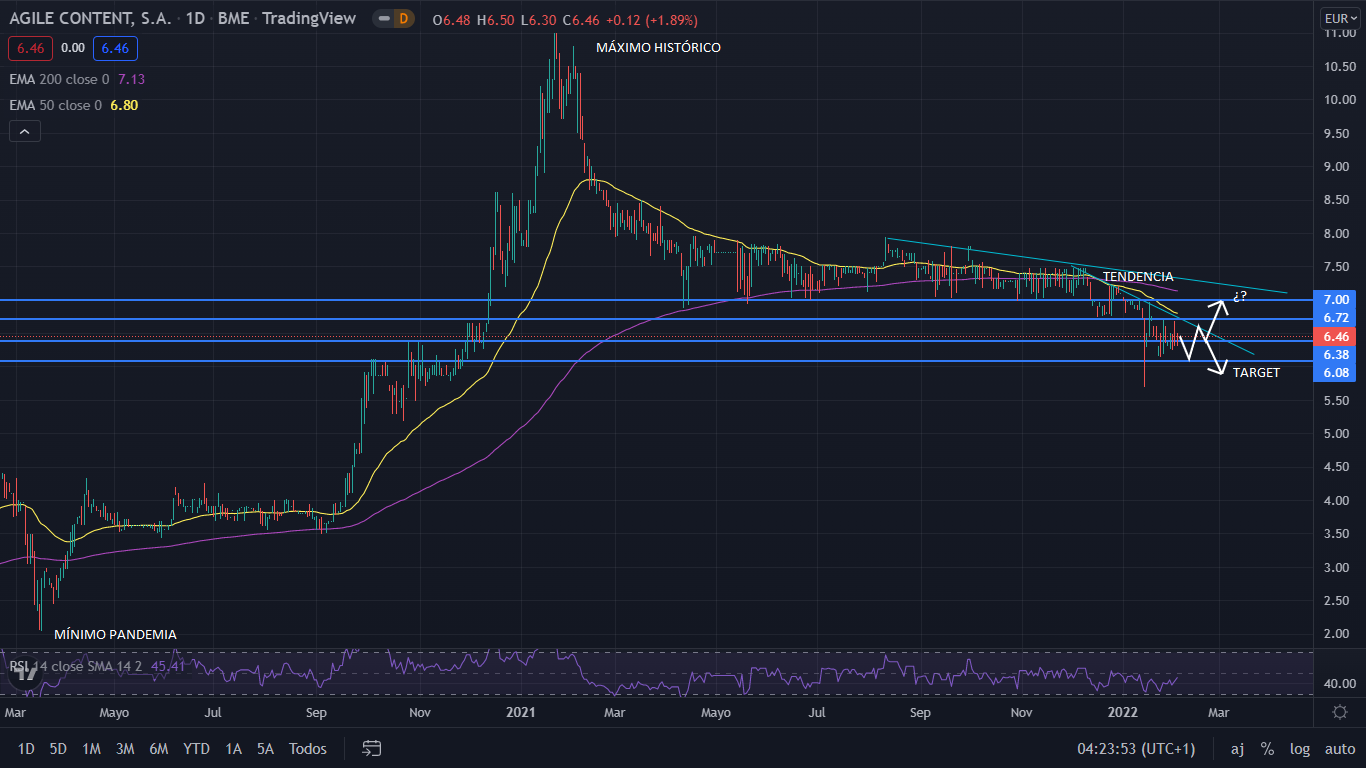Click the H6.50 high price value
1366x768 pixels.
[496, 19]
